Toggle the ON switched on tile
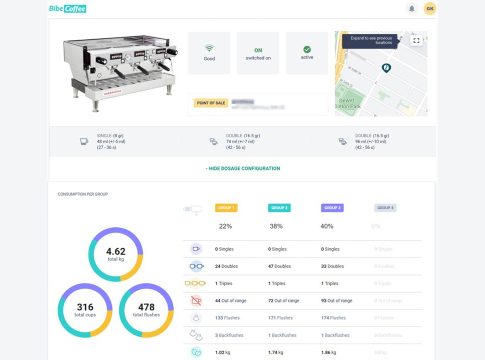 coord(258,53)
